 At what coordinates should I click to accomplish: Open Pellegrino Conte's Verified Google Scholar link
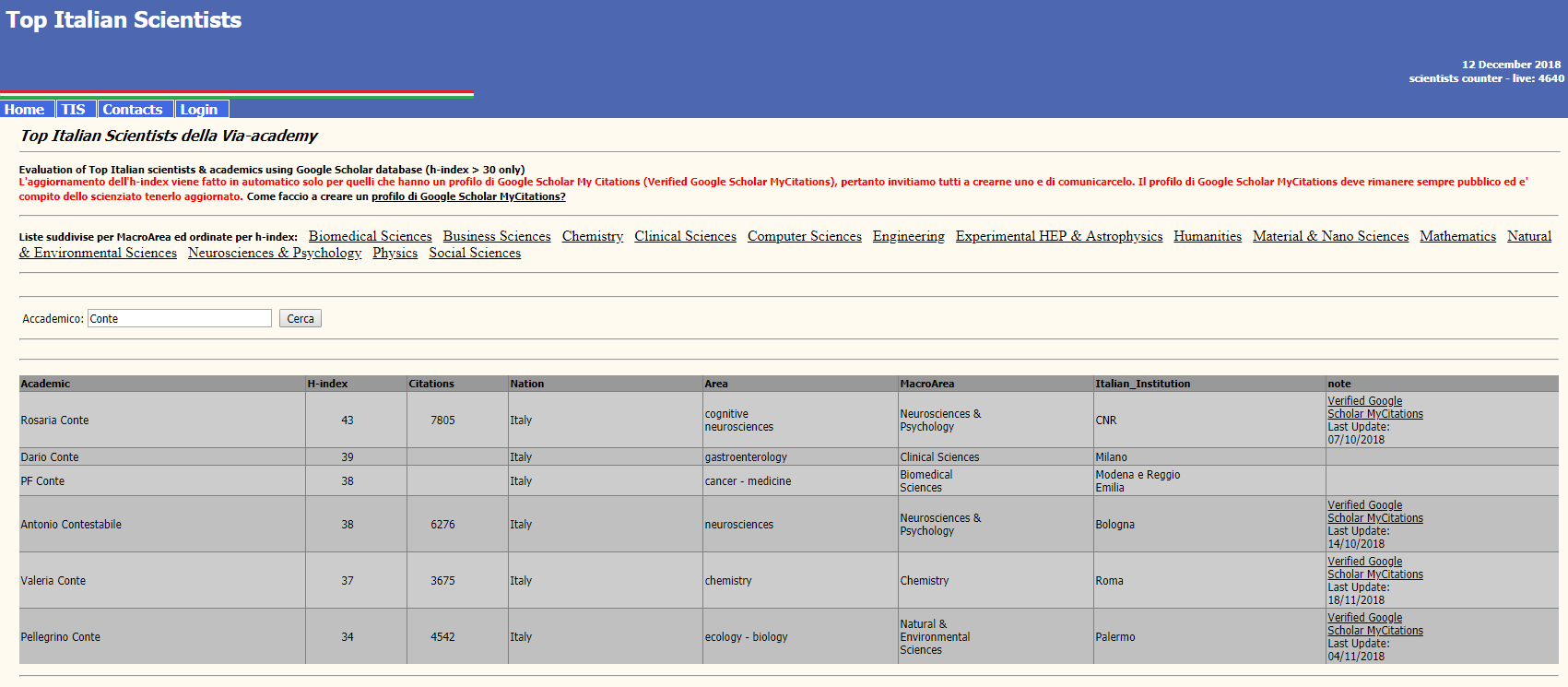[1374, 624]
